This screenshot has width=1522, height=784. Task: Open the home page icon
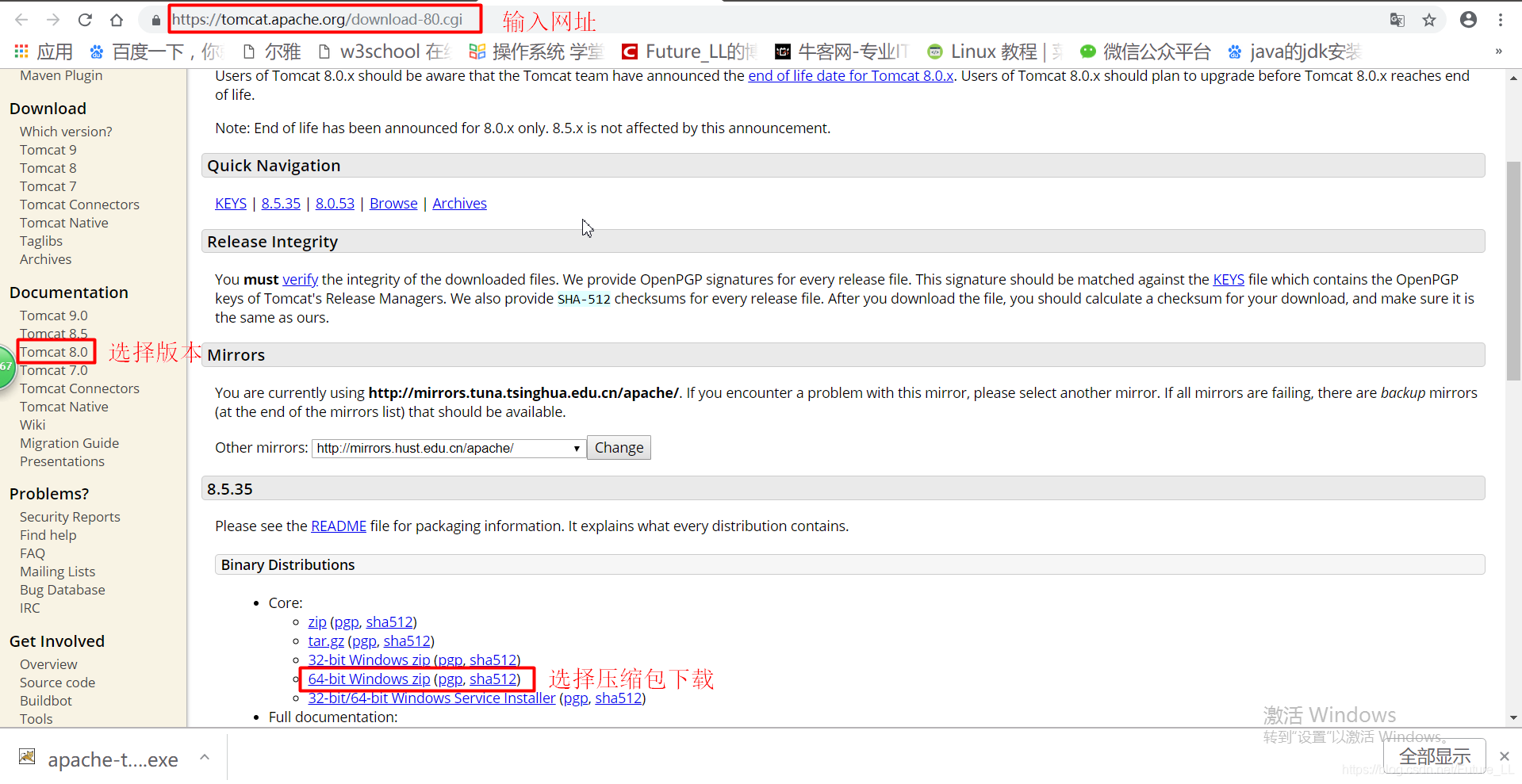click(x=117, y=20)
